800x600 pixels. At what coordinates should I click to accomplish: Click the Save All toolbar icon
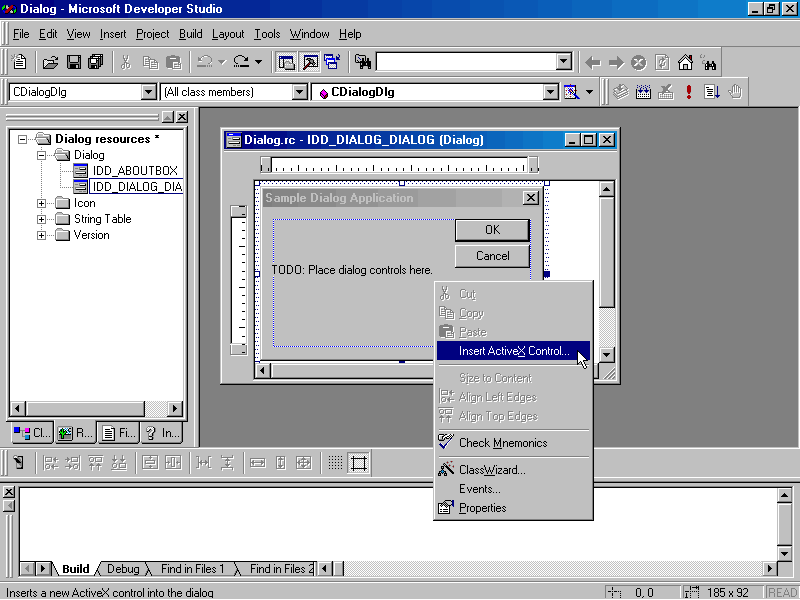click(x=95, y=62)
